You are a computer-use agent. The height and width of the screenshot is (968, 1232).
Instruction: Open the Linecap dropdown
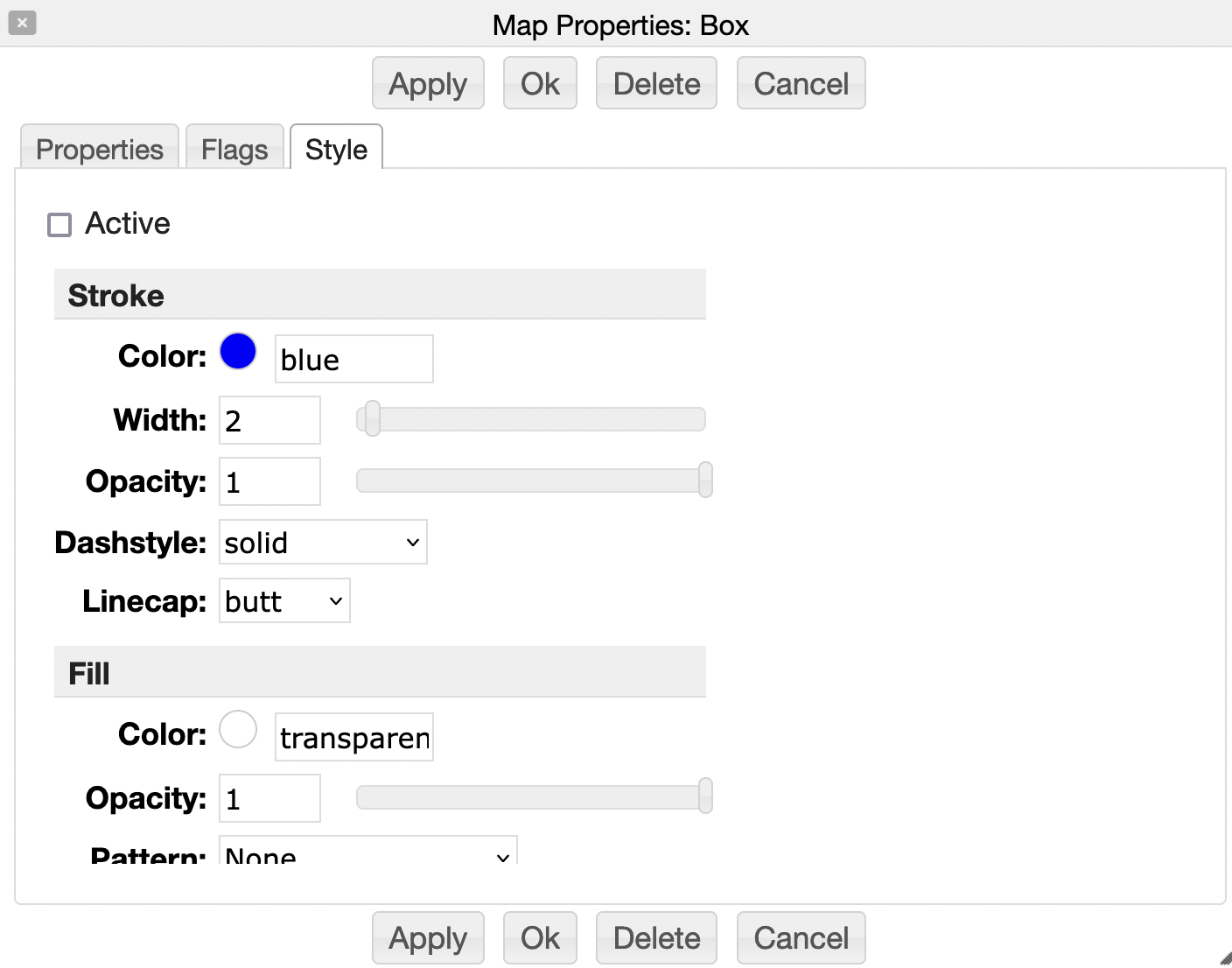[x=284, y=601]
